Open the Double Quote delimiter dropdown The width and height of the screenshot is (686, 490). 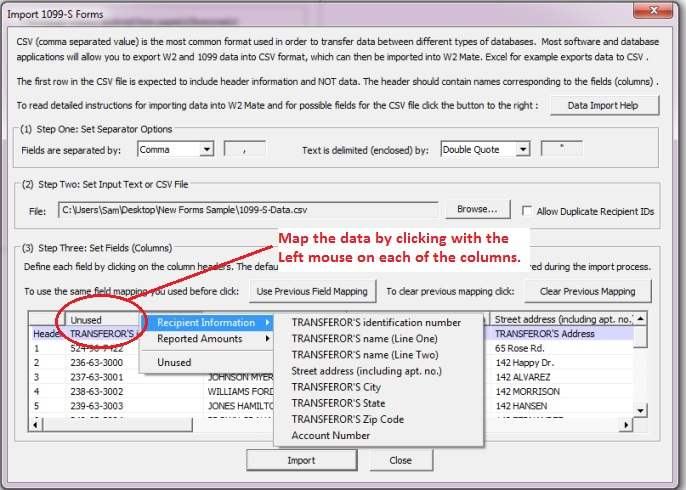[x=523, y=150]
